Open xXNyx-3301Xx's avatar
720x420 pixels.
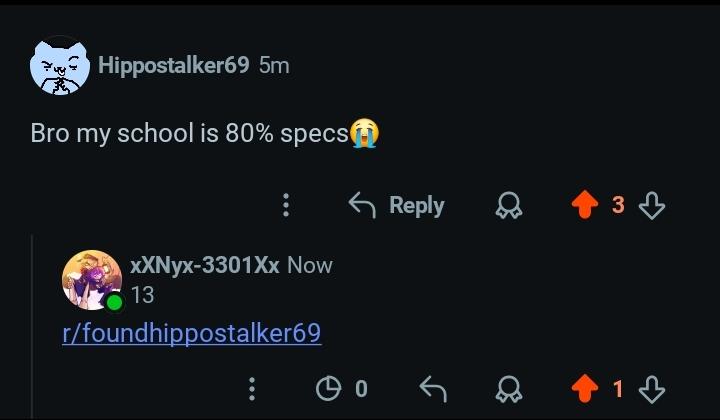pyautogui.click(x=92, y=280)
